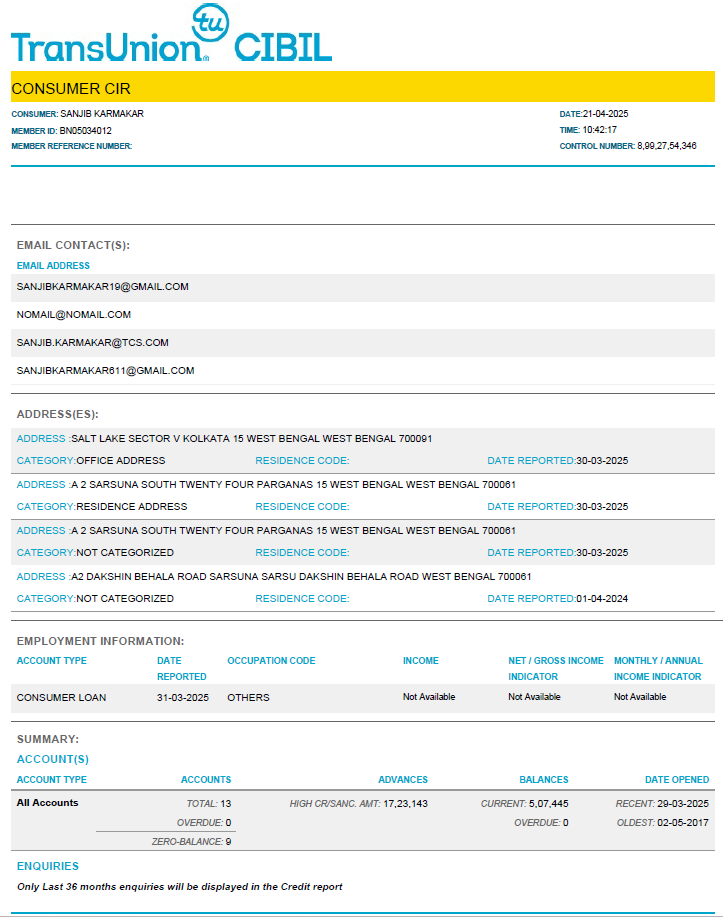Select email SANJIBKARMAKAR611@GMAIL.COM
Viewport: 723px width, 917px height.
105,371
